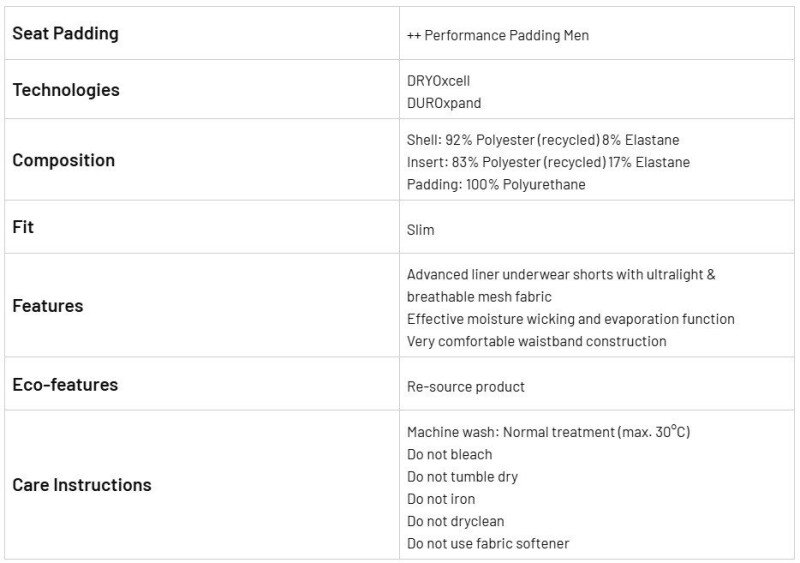The width and height of the screenshot is (800, 563).
Task: Click the Fit row label
Action: point(23,227)
